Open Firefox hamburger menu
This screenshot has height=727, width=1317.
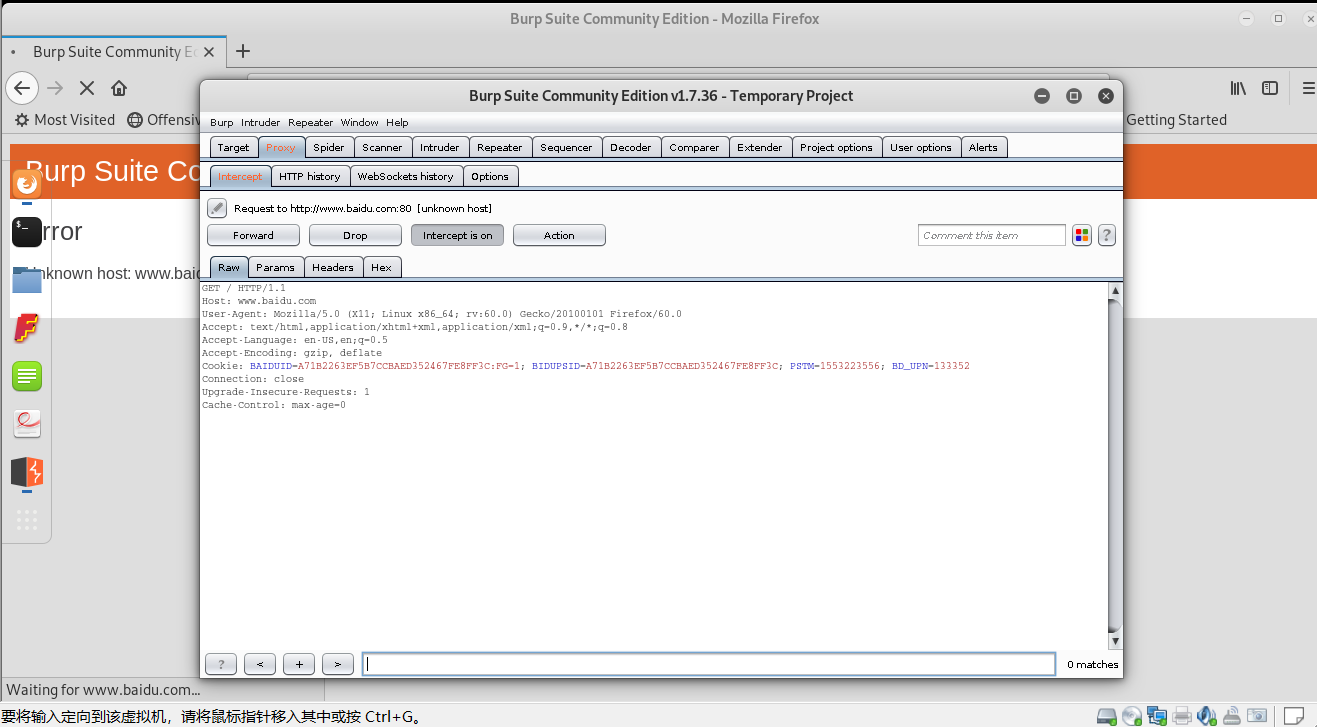click(1308, 88)
